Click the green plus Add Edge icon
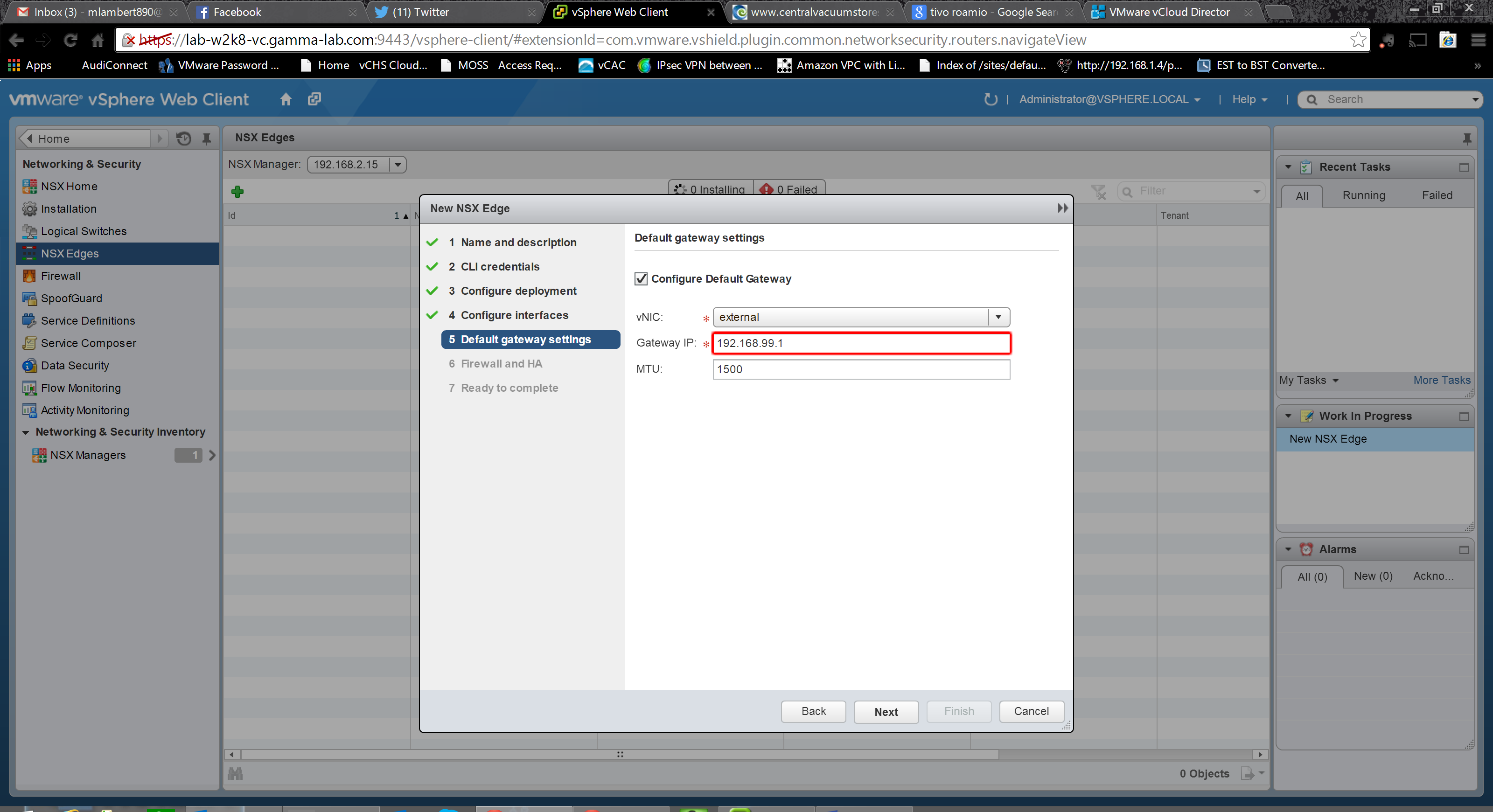Image resolution: width=1493 pixels, height=812 pixels. pyautogui.click(x=237, y=191)
